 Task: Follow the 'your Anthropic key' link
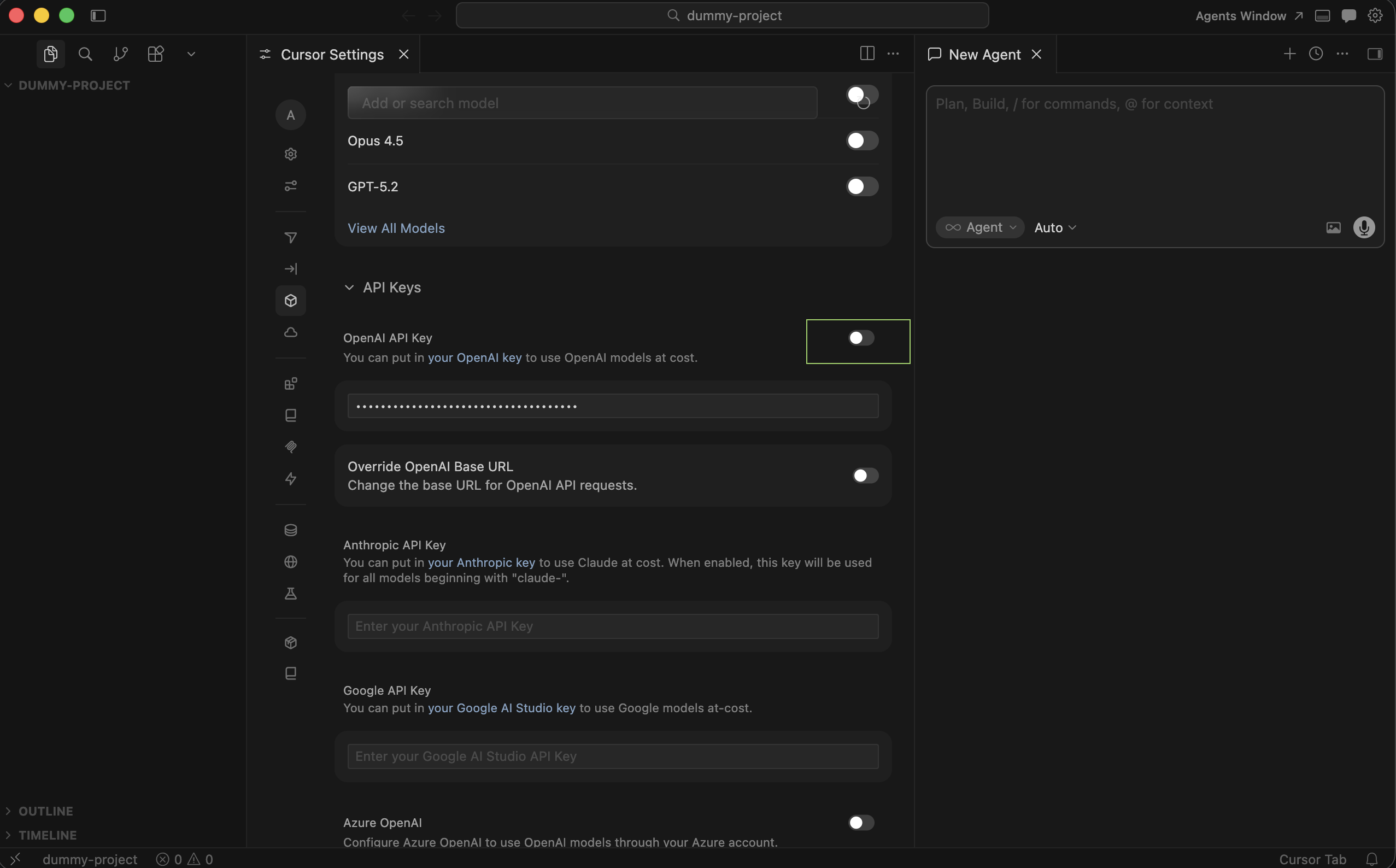[x=481, y=562]
